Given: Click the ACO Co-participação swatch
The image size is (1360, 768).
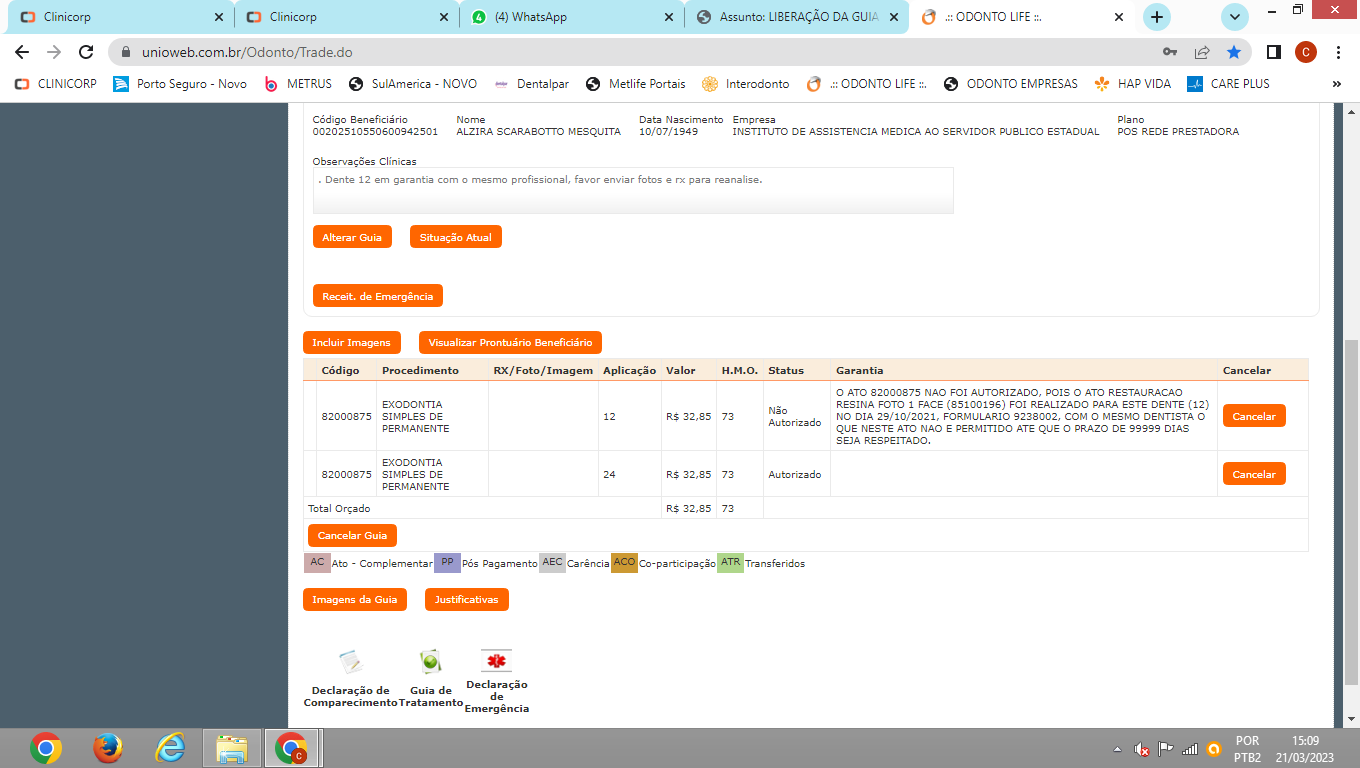Looking at the screenshot, I should point(625,562).
